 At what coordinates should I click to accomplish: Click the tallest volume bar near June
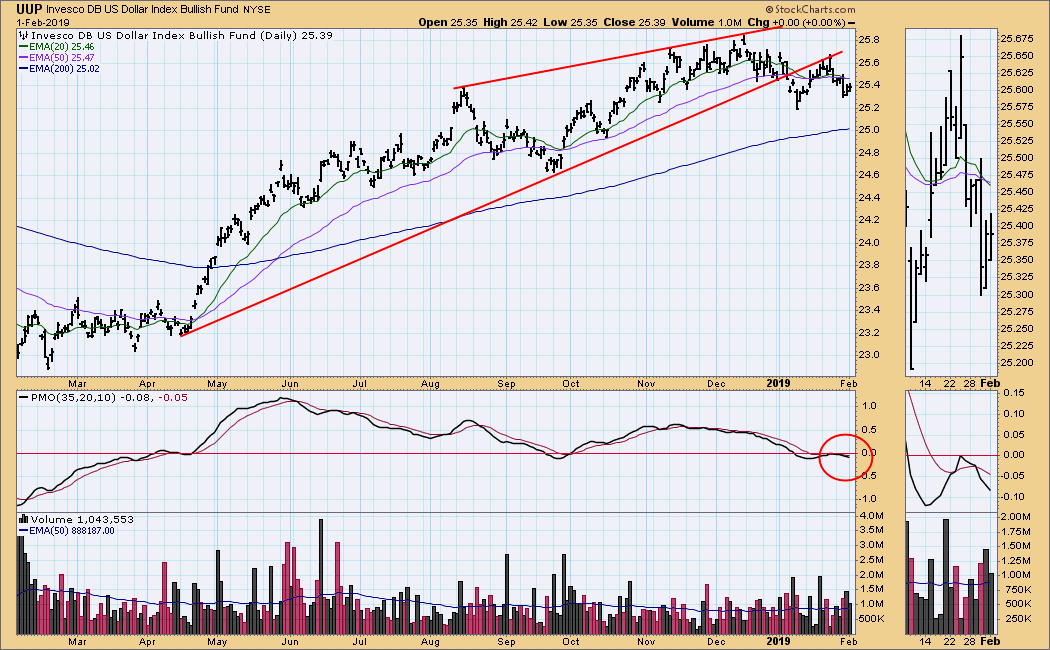pos(321,577)
